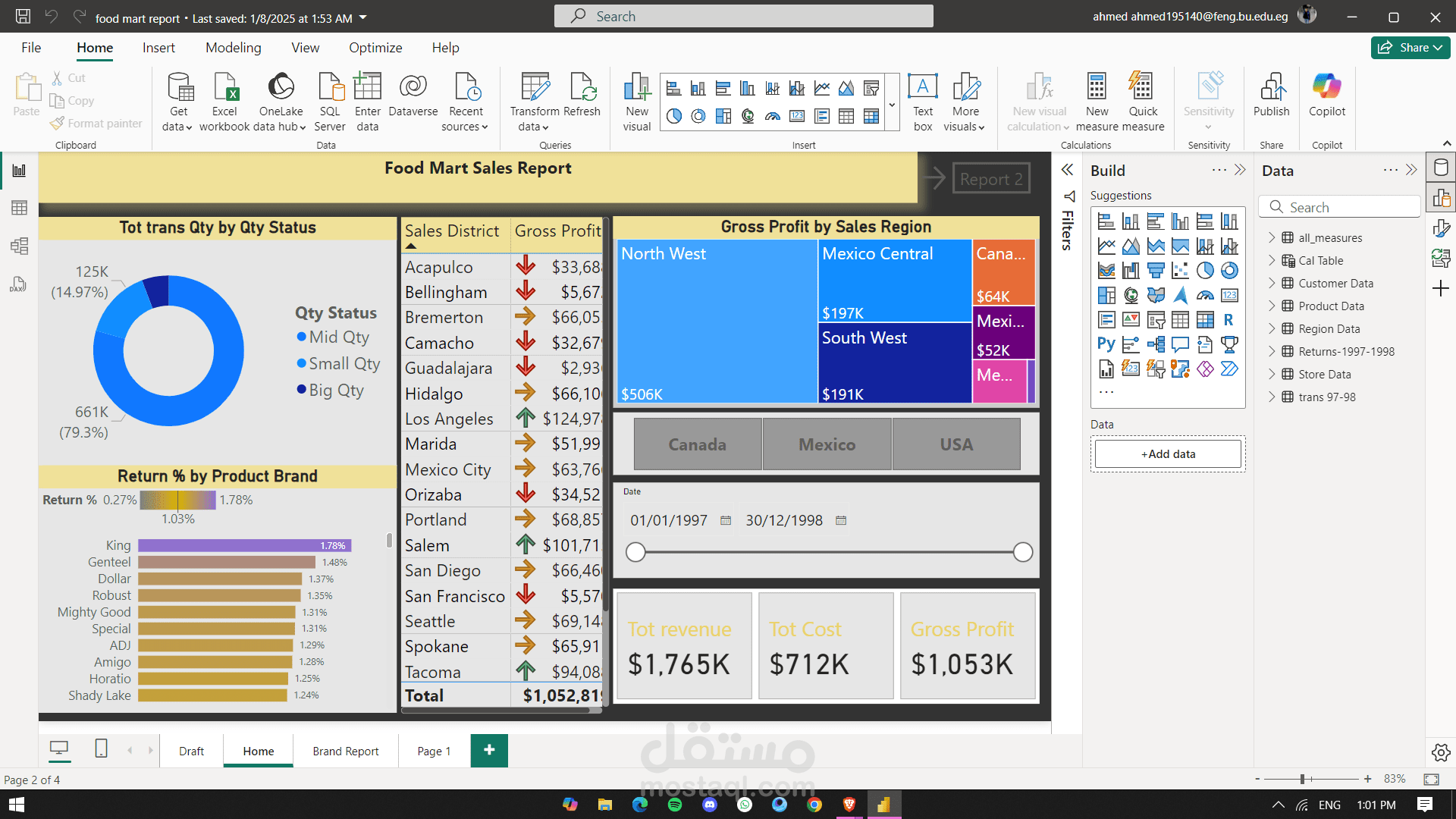Expand the Customer Data table

click(1272, 283)
